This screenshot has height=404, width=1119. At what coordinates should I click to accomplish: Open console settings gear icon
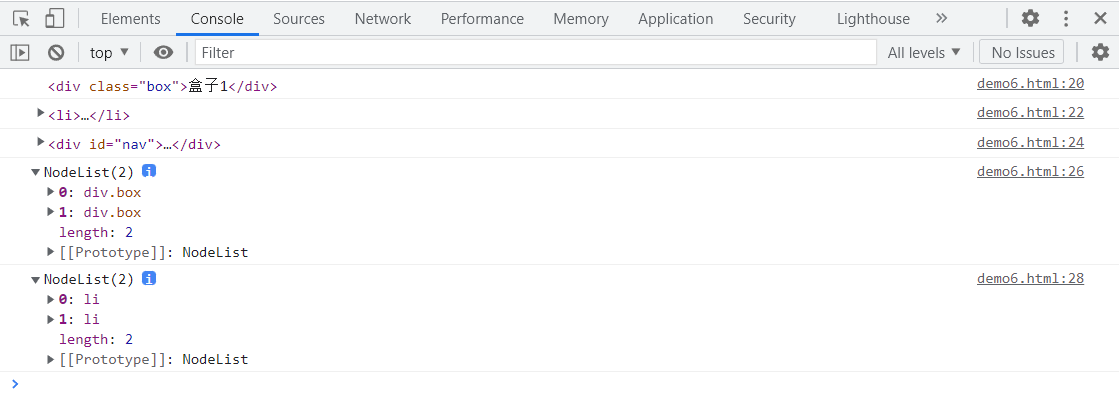[1100, 52]
